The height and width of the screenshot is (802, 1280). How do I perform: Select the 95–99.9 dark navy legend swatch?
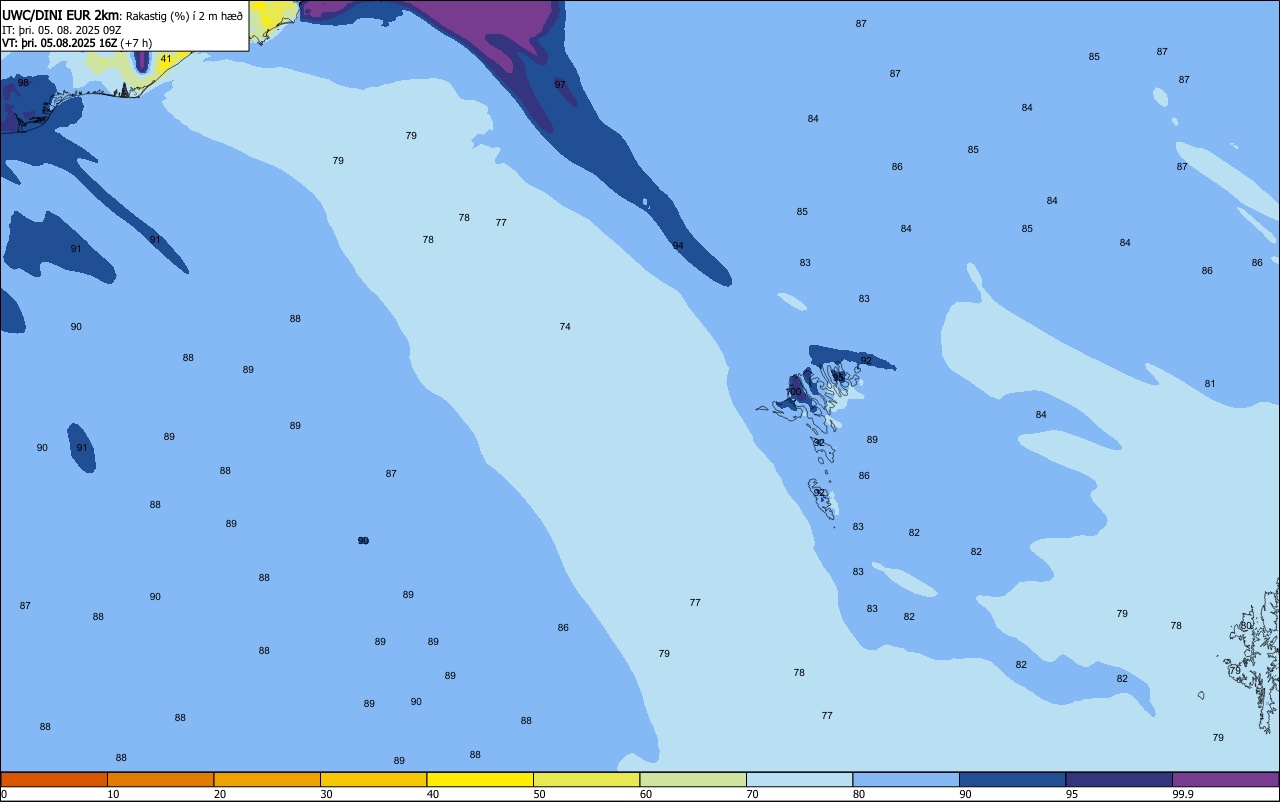(1119, 779)
